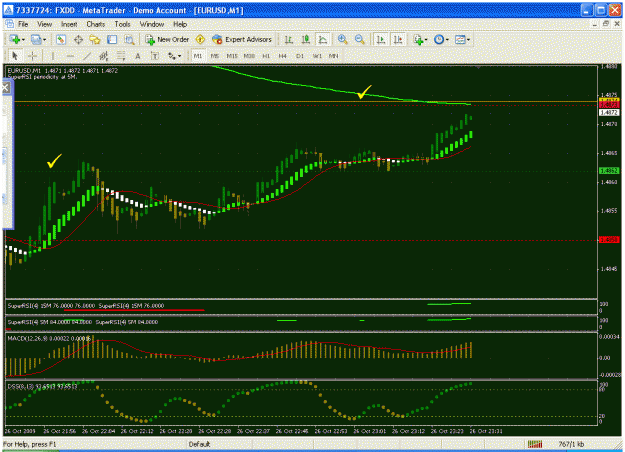Switch chart to M1 timeframe

click(198, 56)
